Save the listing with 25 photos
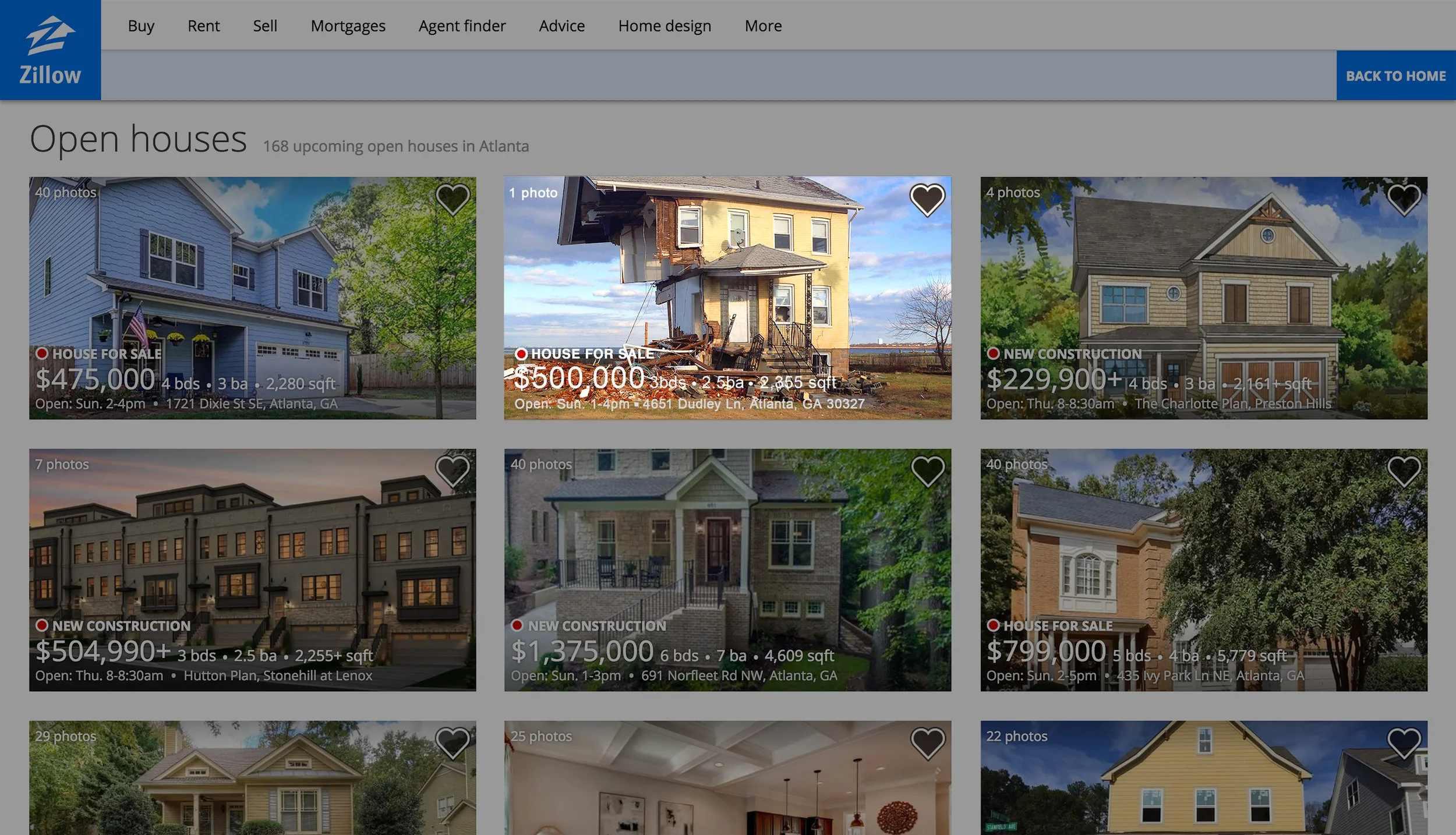Viewport: 1456px width, 835px height. click(927, 743)
